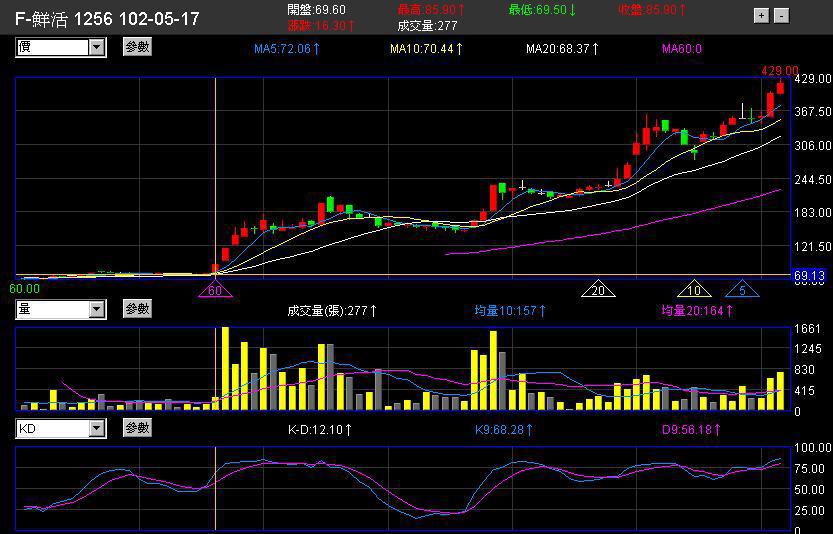Click 成交量:277 in the header

click(x=427, y=26)
